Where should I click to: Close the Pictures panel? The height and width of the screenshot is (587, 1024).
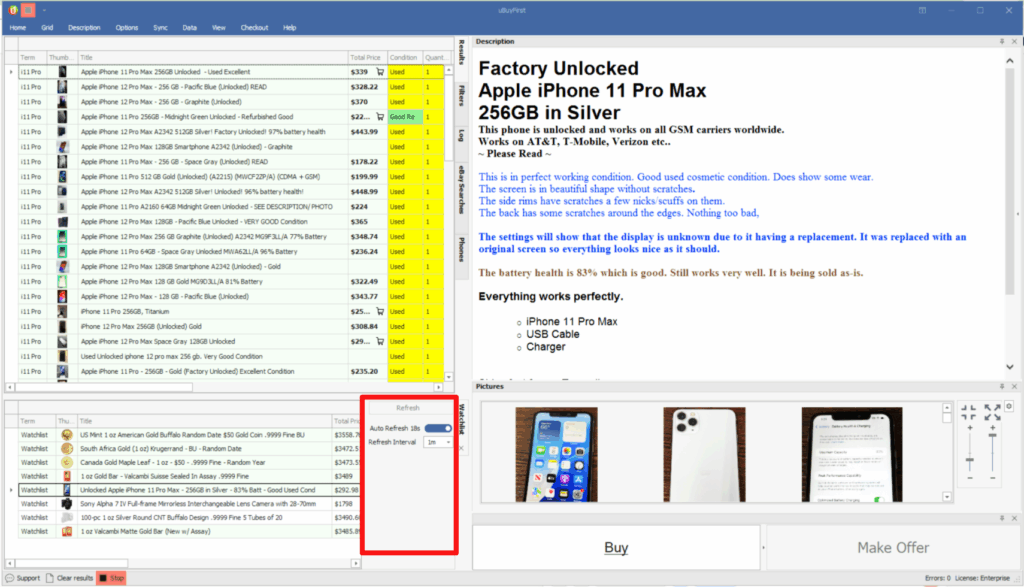click(x=1014, y=387)
